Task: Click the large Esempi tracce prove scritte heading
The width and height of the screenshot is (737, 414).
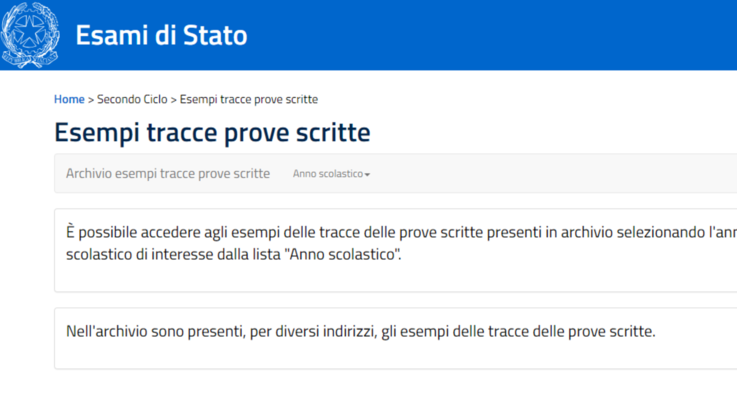Action: click(212, 132)
